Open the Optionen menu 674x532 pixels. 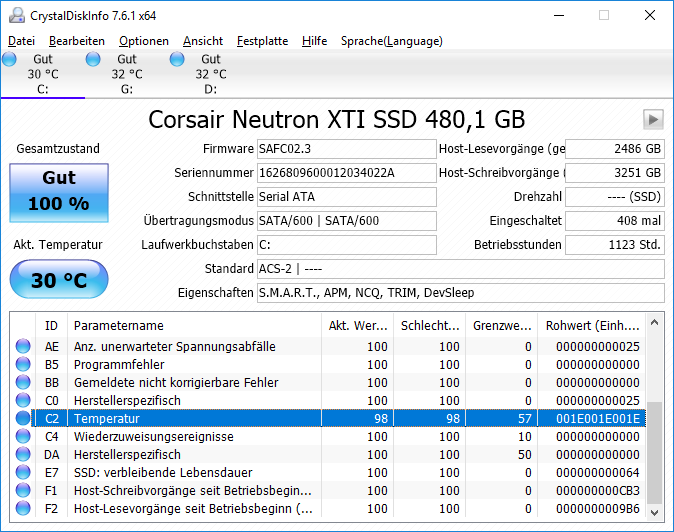click(x=144, y=41)
